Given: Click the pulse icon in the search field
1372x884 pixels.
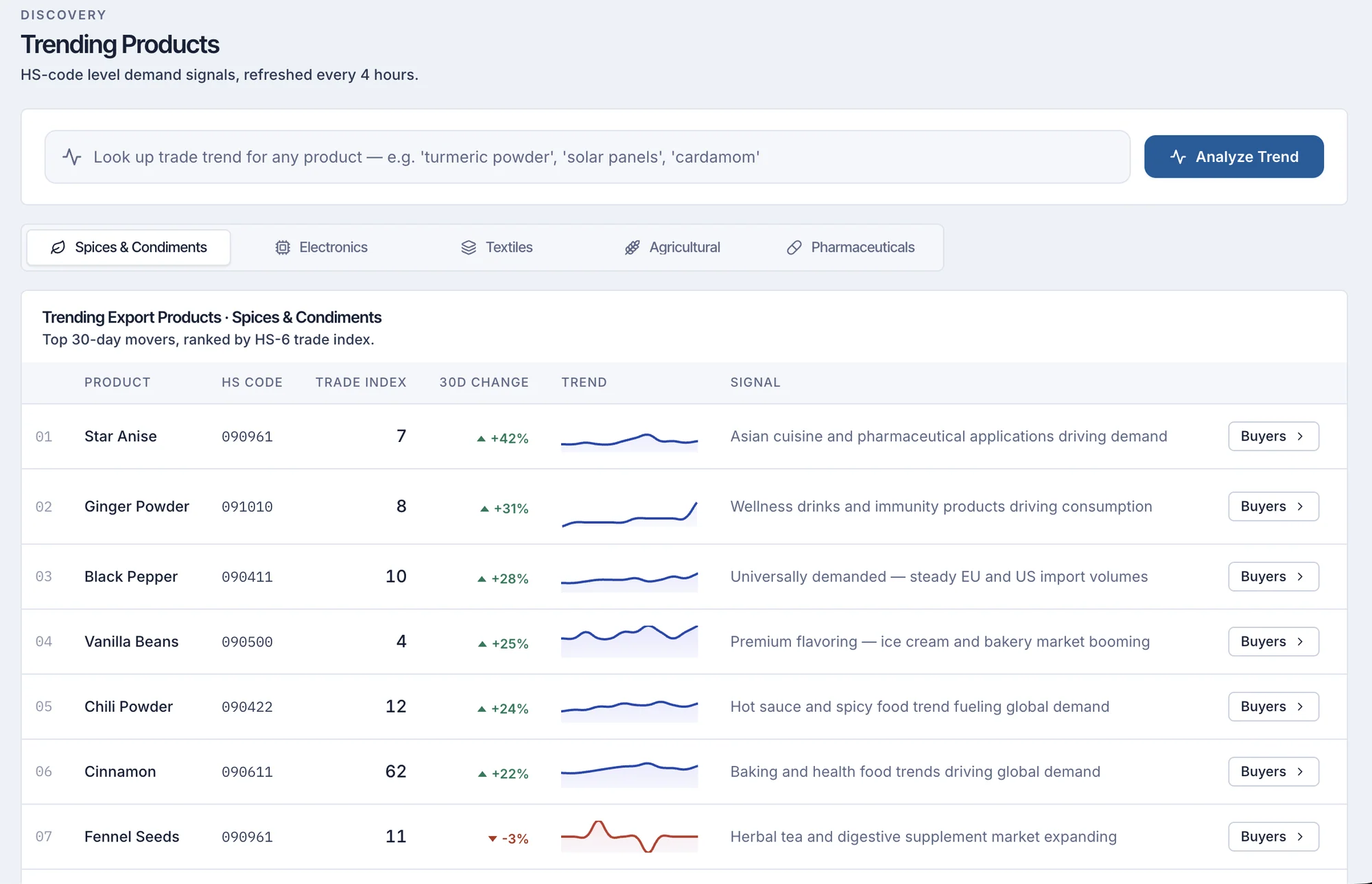Looking at the screenshot, I should pyautogui.click(x=72, y=157).
